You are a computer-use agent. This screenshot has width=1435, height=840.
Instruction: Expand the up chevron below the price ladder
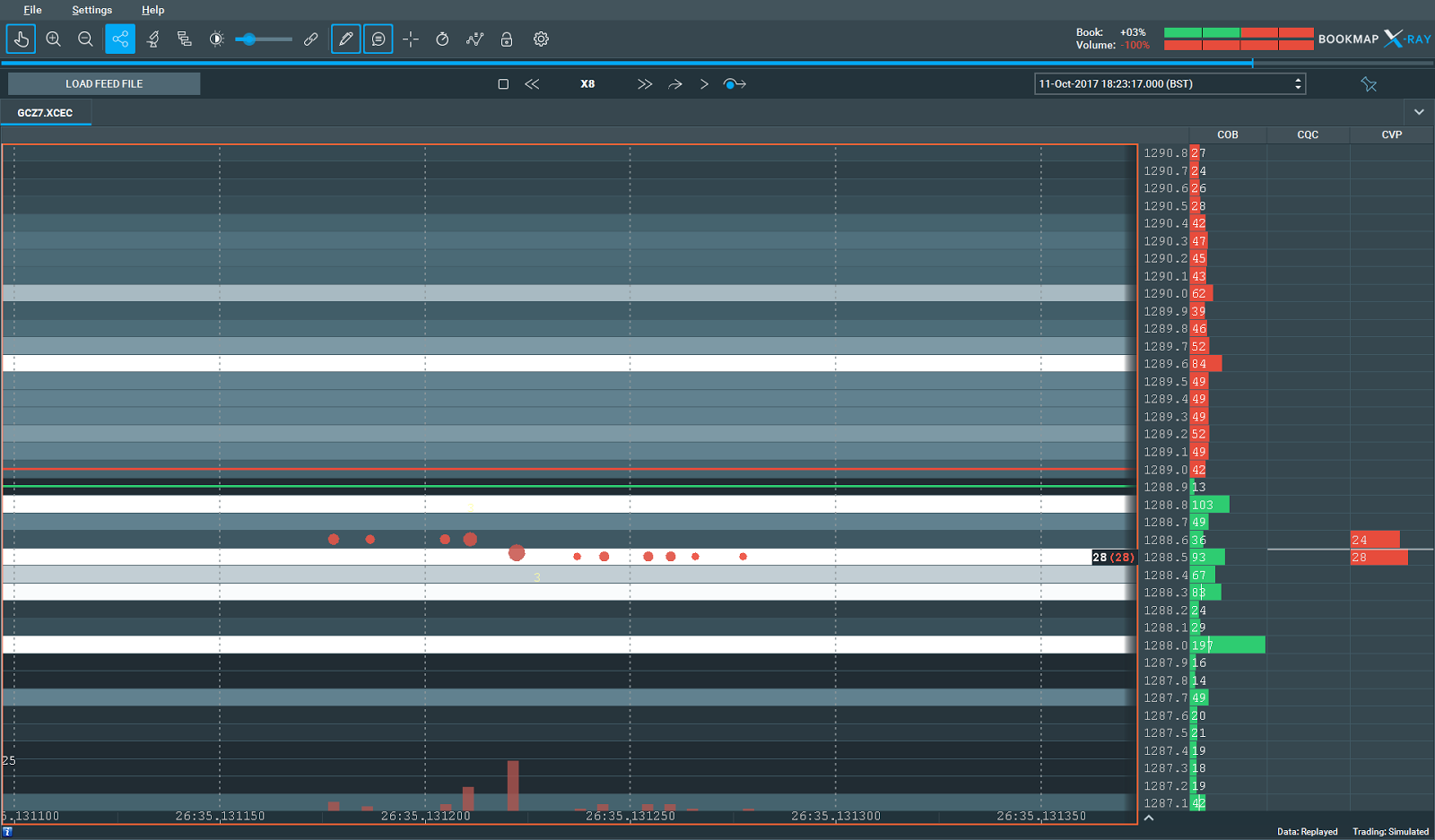click(1149, 818)
